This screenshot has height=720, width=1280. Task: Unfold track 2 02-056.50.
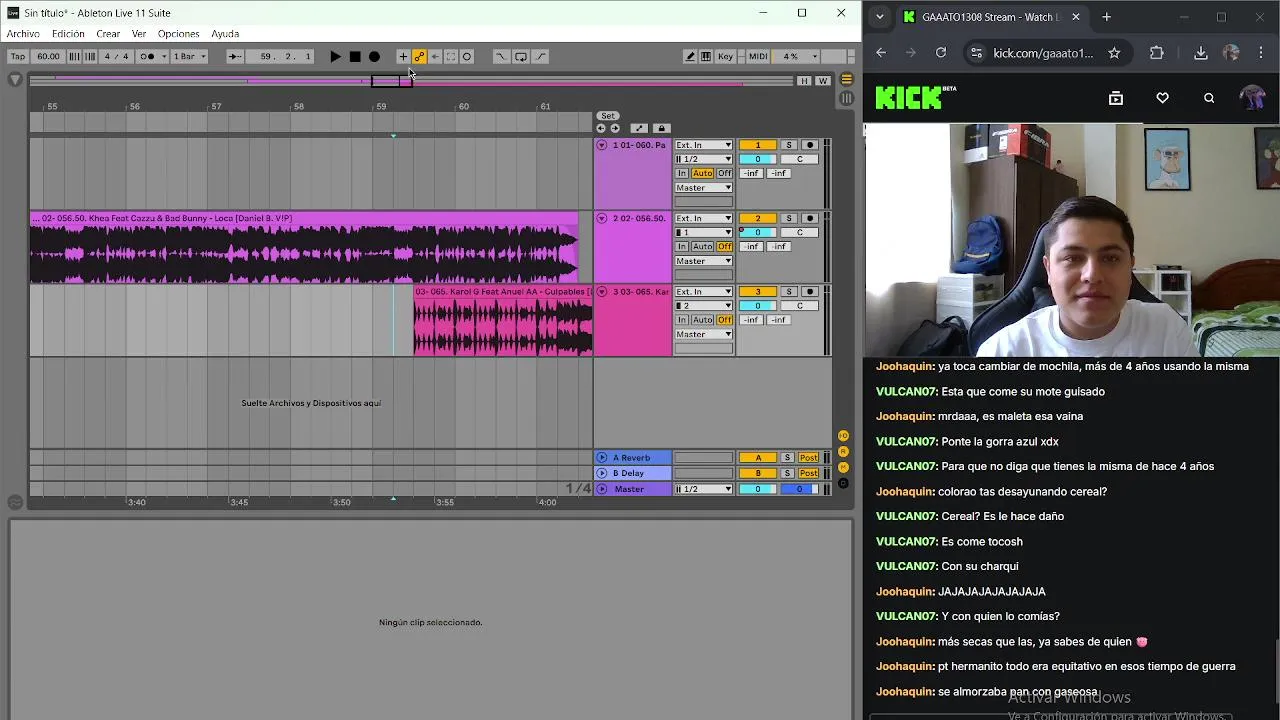602,218
